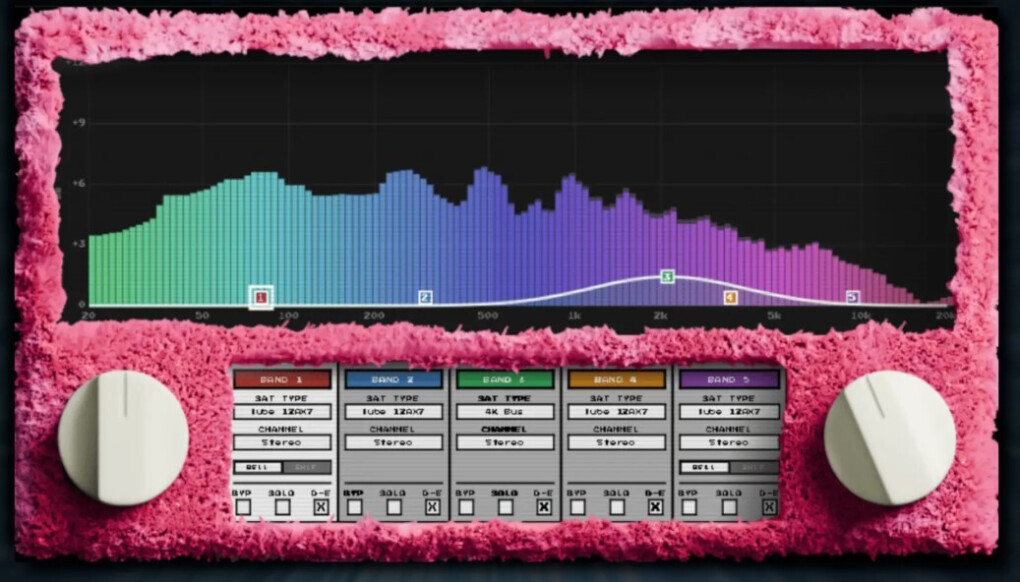Open the 4K Bus saturation type dropdown

pyautogui.click(x=505, y=412)
